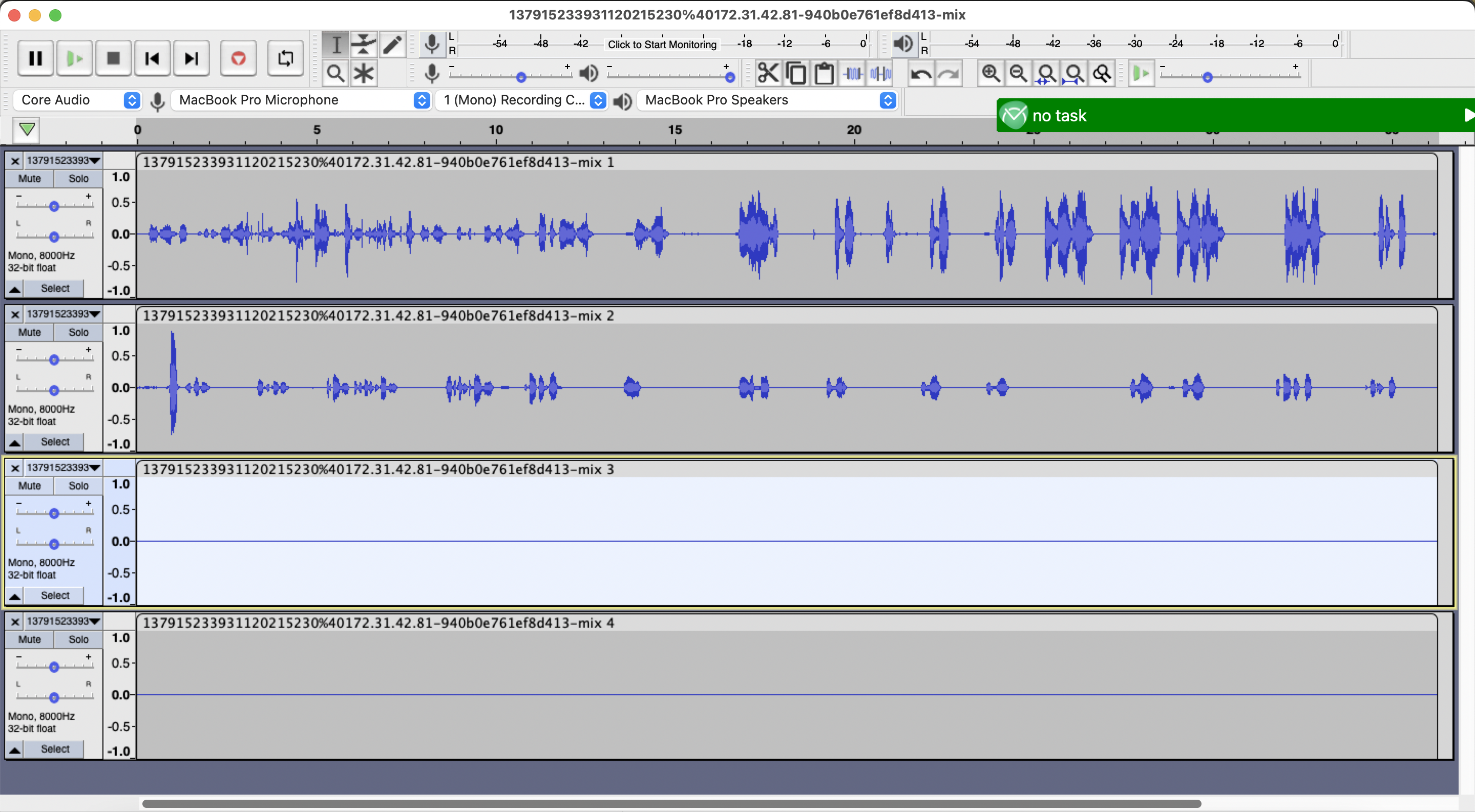1475x812 pixels.
Task: Click Select button on mix 2 track
Action: coord(55,442)
